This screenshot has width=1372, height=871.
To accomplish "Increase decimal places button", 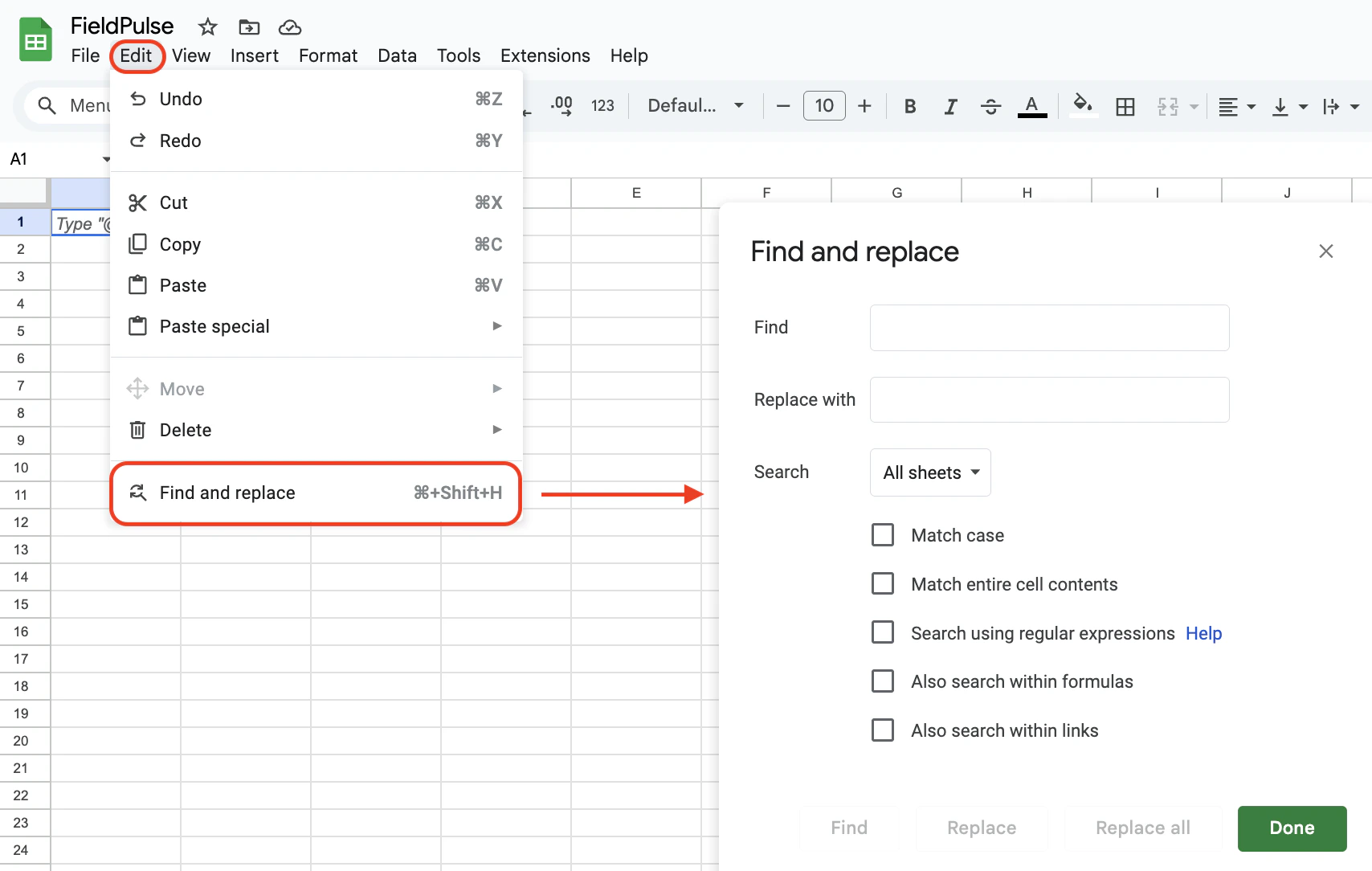I will click(x=561, y=105).
